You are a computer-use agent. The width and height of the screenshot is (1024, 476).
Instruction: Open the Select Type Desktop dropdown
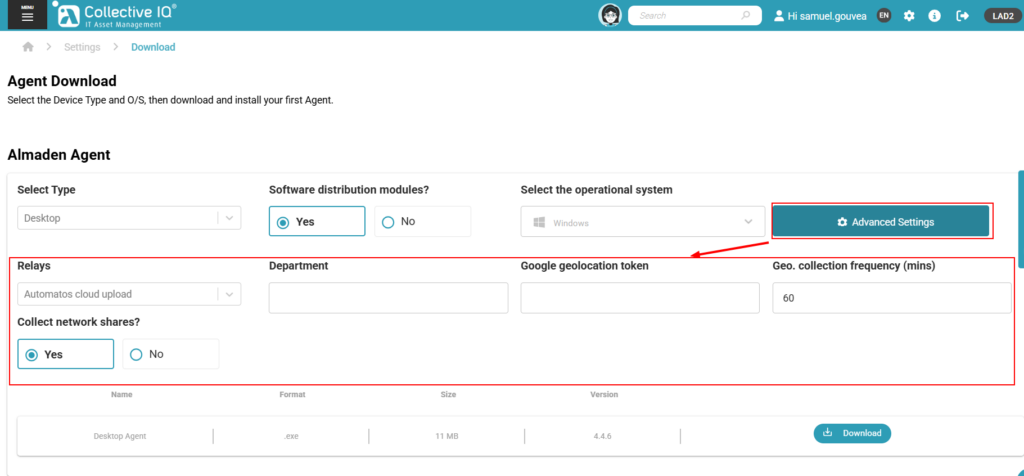click(x=129, y=218)
